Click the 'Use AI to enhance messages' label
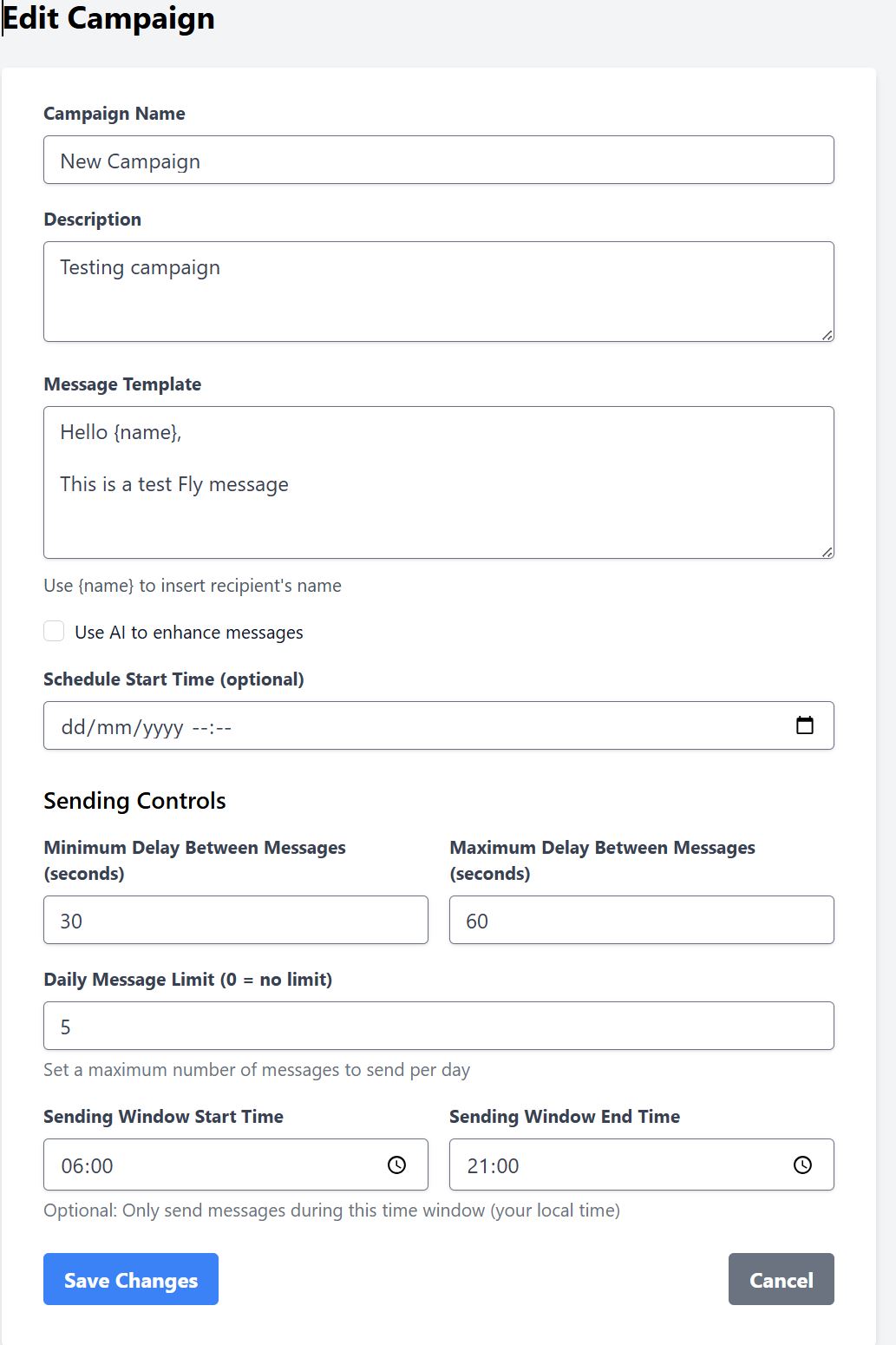 click(x=189, y=633)
